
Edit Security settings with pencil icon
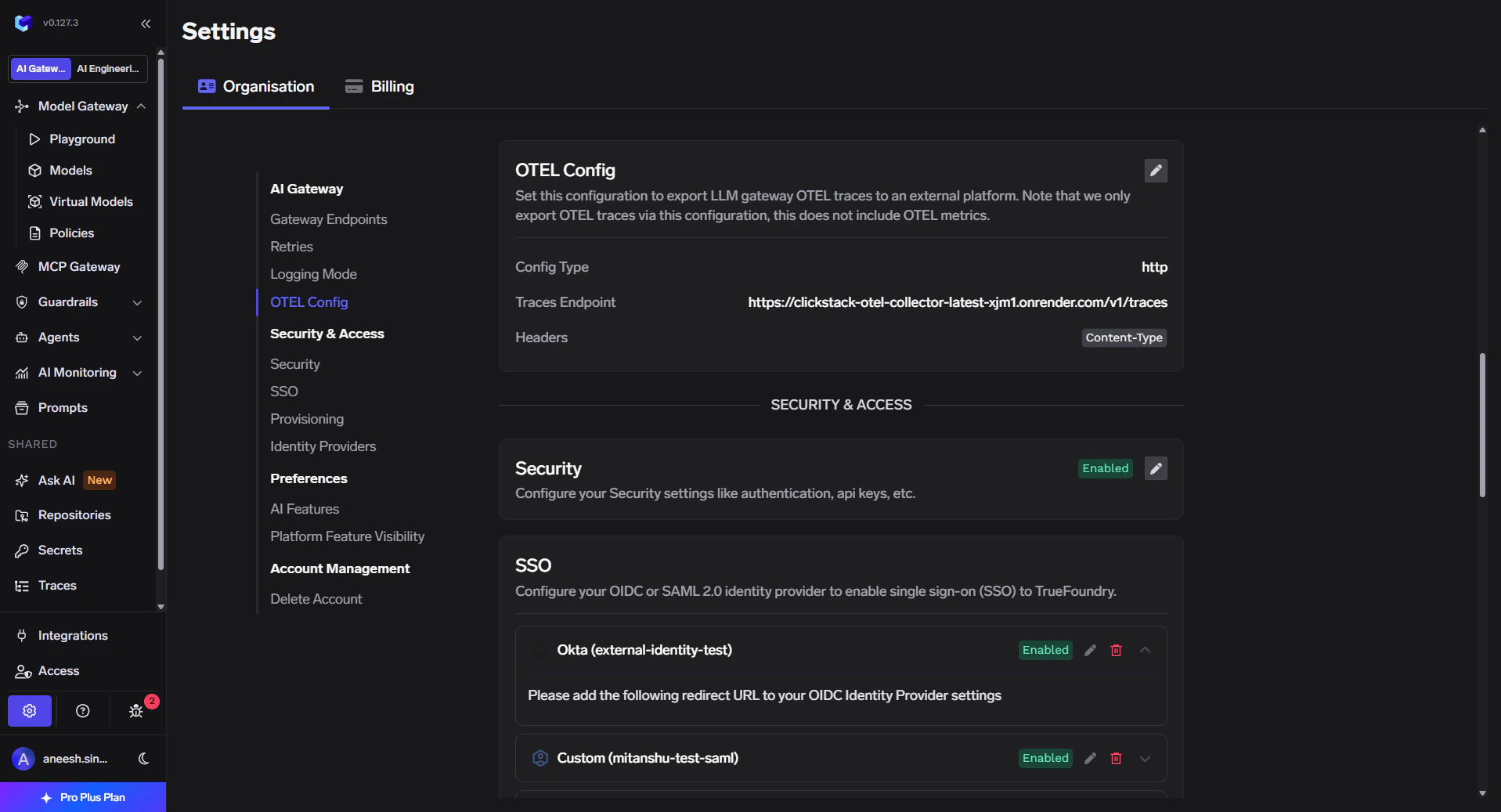click(1156, 468)
